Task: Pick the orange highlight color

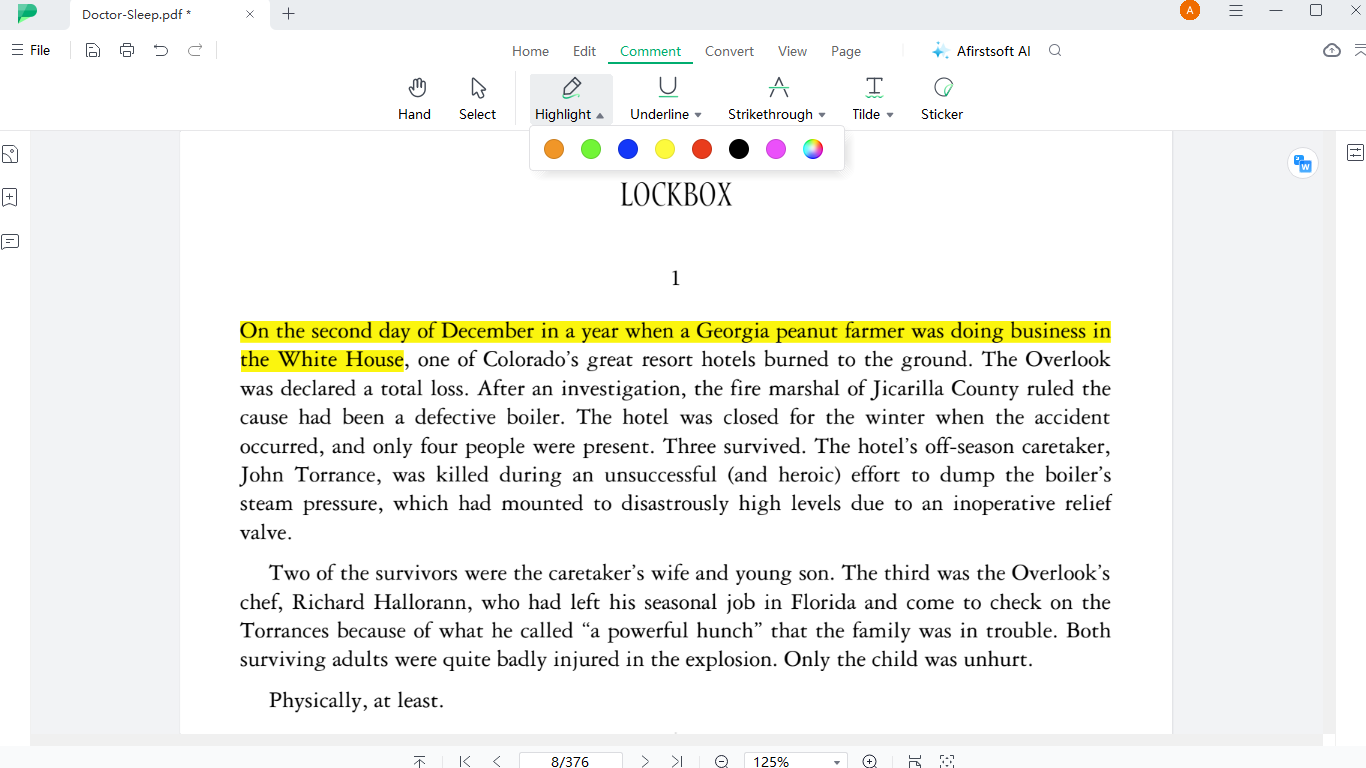Action: [554, 149]
